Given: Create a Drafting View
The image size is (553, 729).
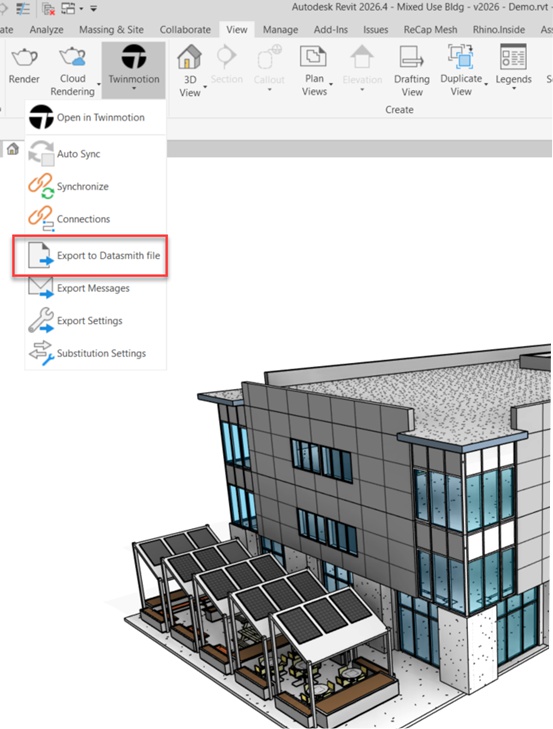Looking at the screenshot, I should click(x=412, y=70).
